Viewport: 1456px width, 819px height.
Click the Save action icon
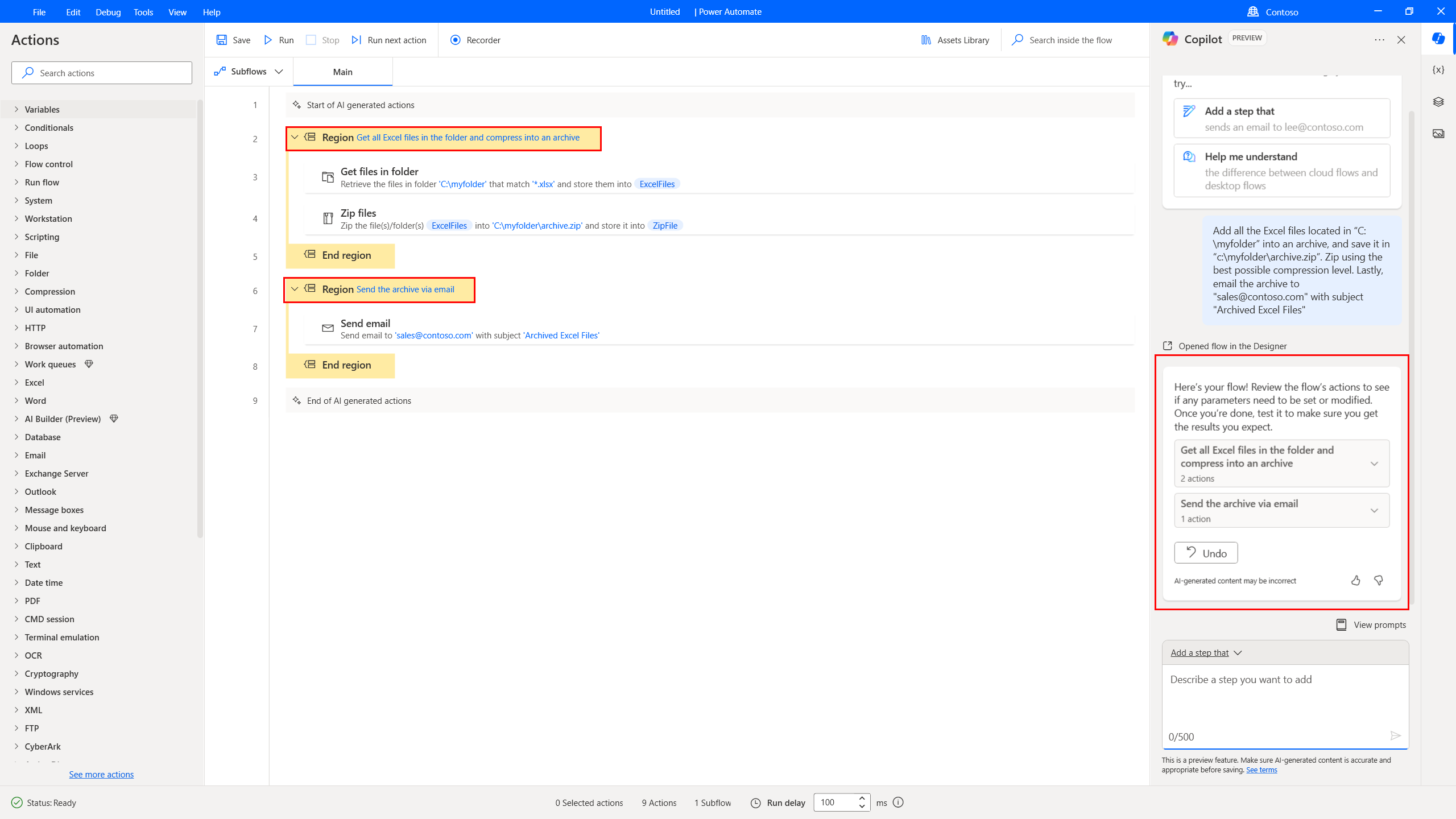pos(221,40)
